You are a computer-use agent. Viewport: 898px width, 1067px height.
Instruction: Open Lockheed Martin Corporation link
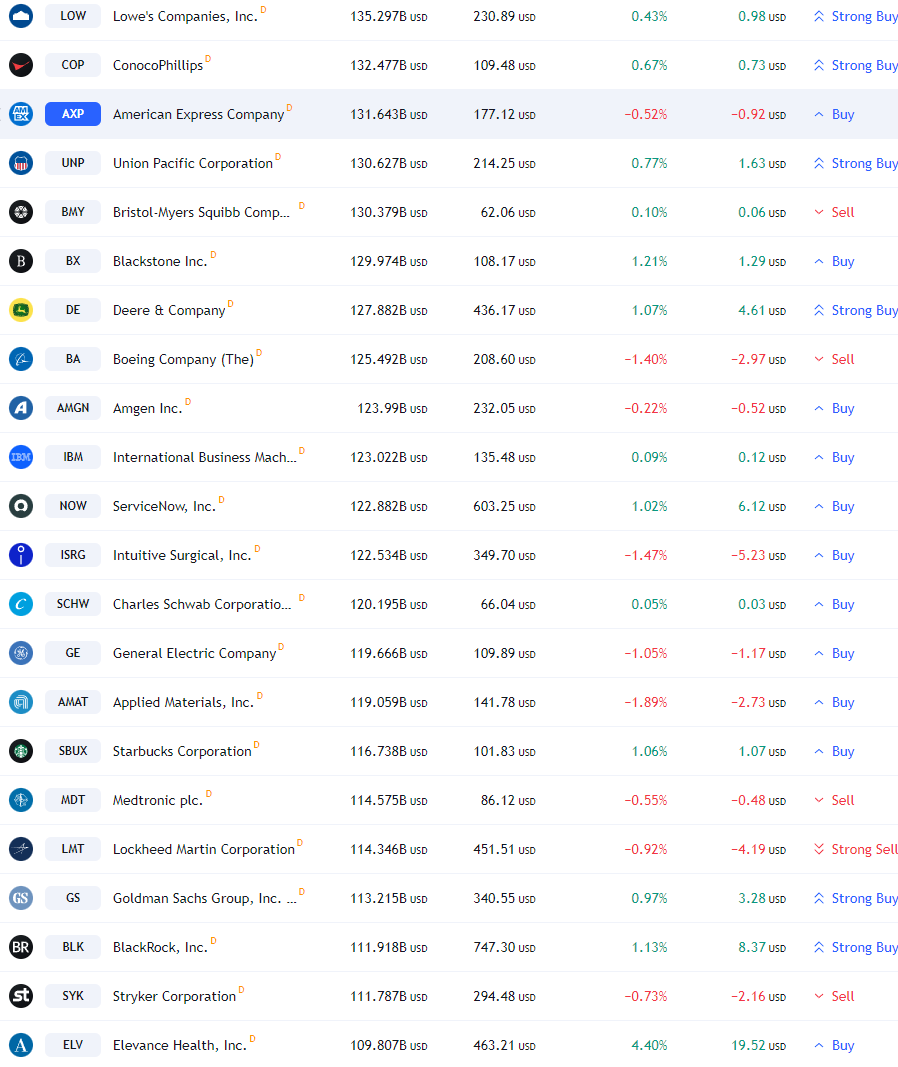[x=204, y=849]
